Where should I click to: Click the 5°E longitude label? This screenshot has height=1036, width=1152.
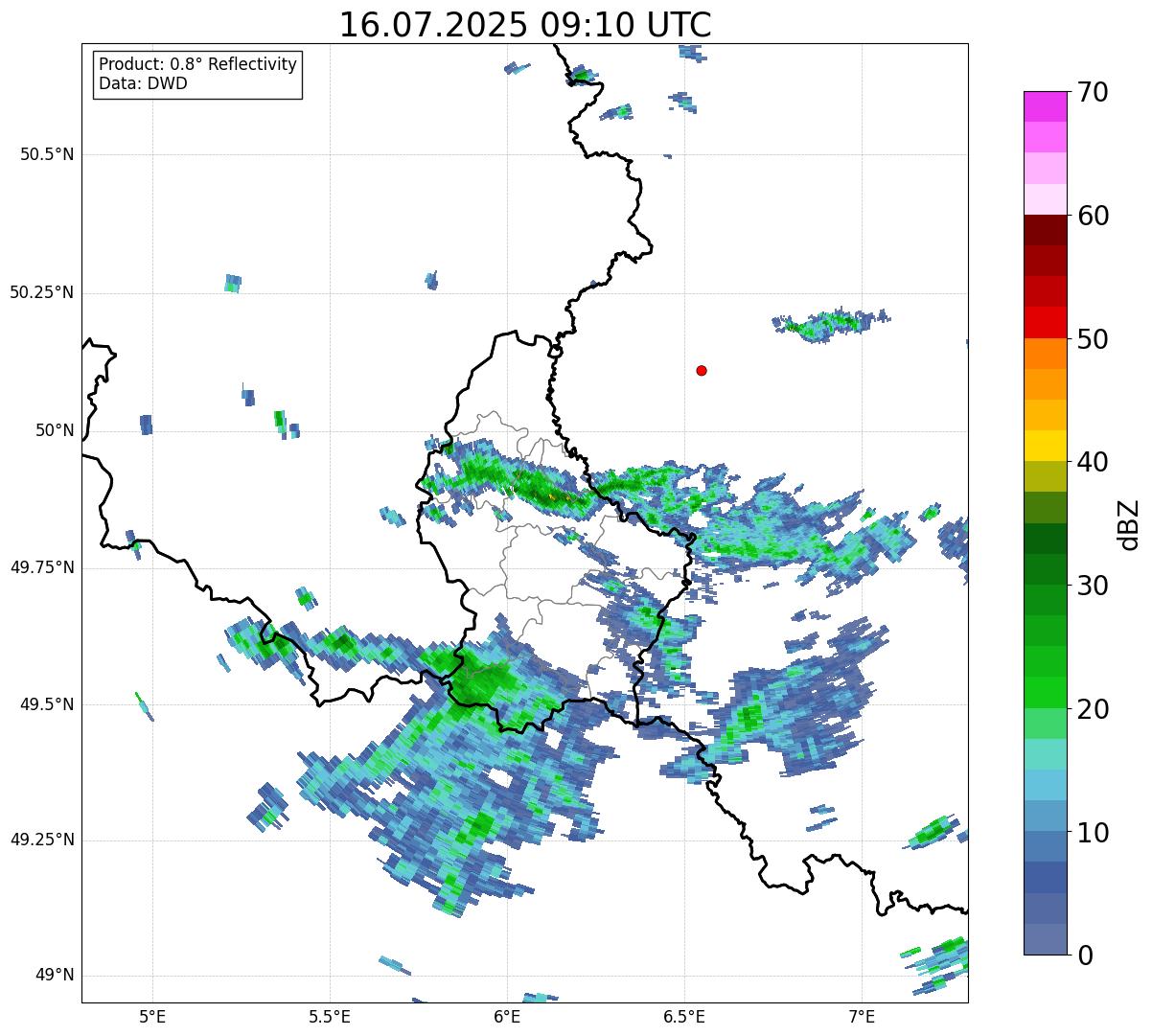point(152,1017)
